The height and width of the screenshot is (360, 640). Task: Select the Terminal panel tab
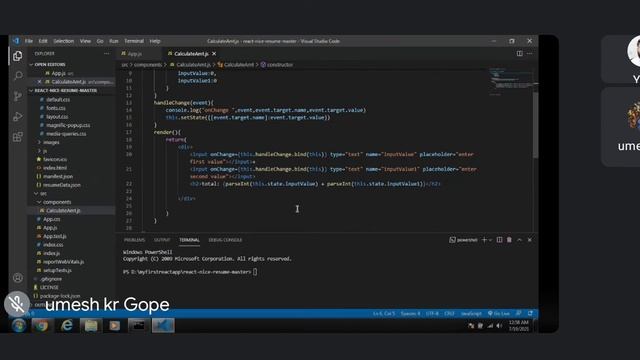[189, 240]
